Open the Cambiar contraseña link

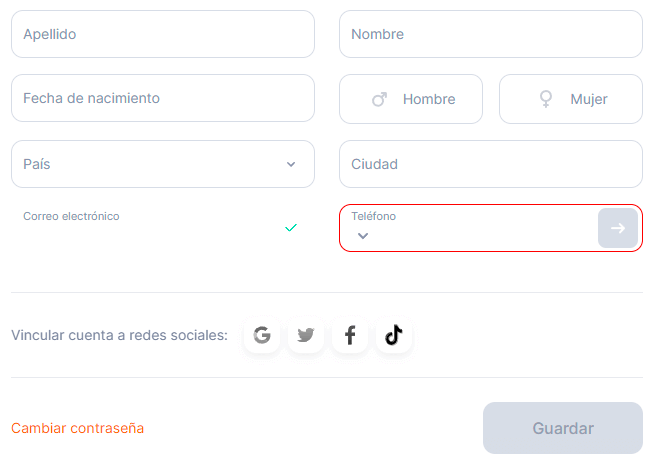tap(78, 428)
